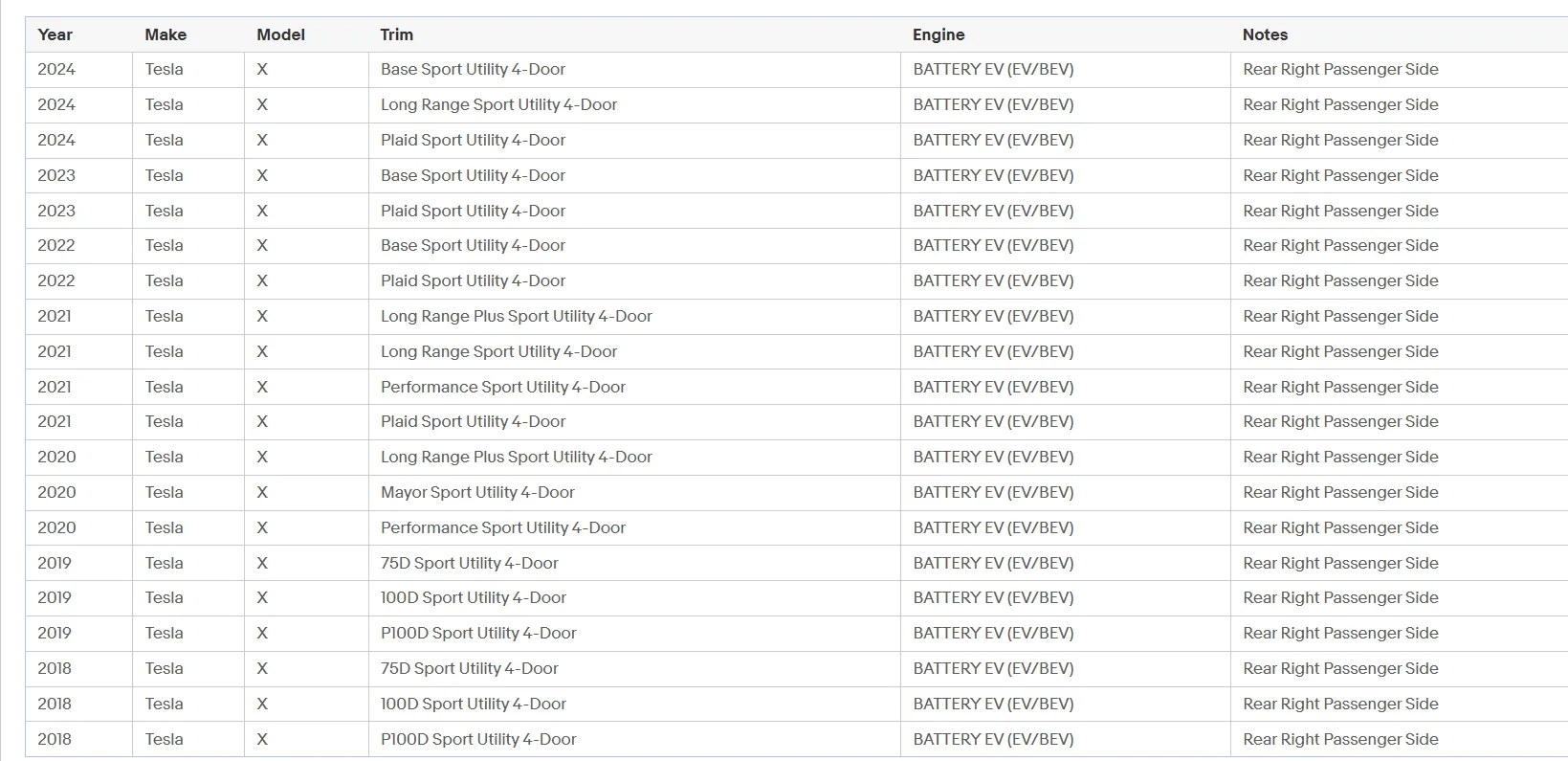Click the Trim column header

(x=397, y=34)
